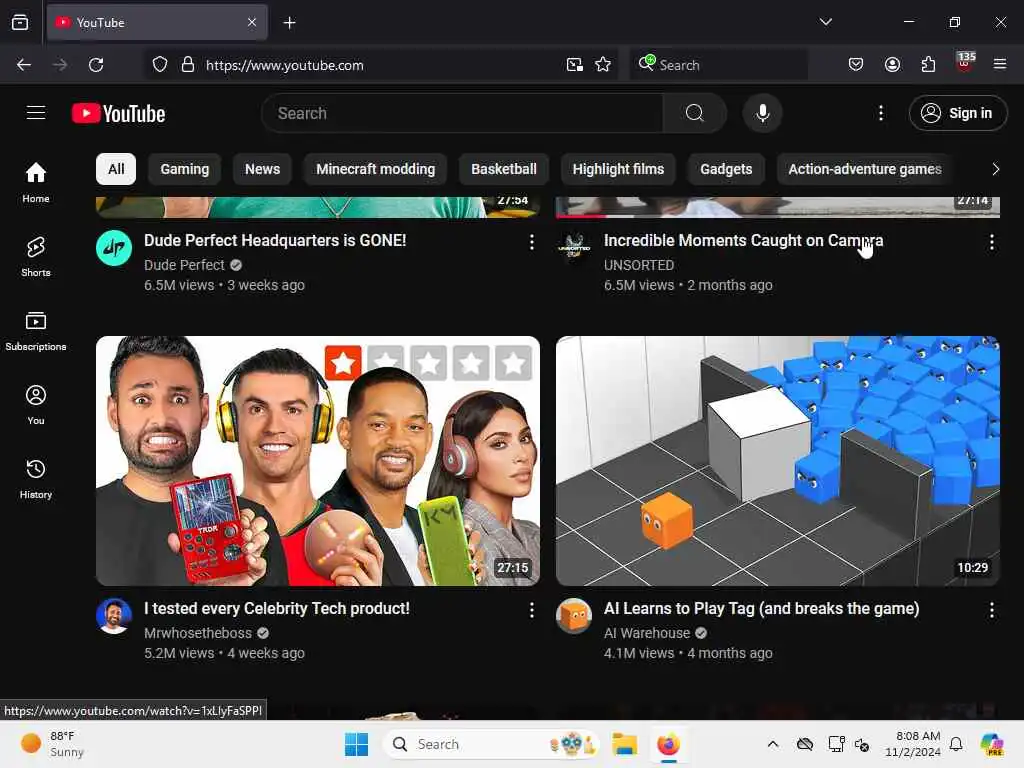1024x768 pixels.
Task: Go to Home in the sidebar
Action: [x=36, y=182]
